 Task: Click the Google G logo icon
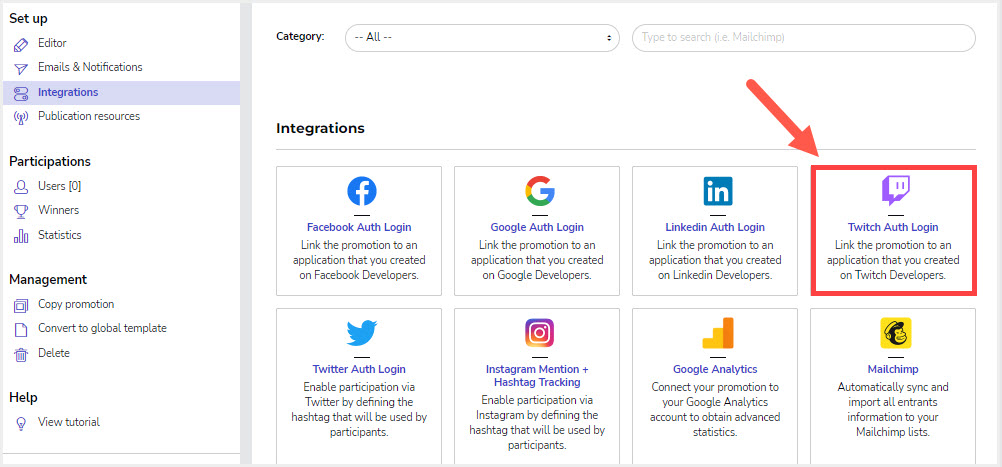[540, 191]
